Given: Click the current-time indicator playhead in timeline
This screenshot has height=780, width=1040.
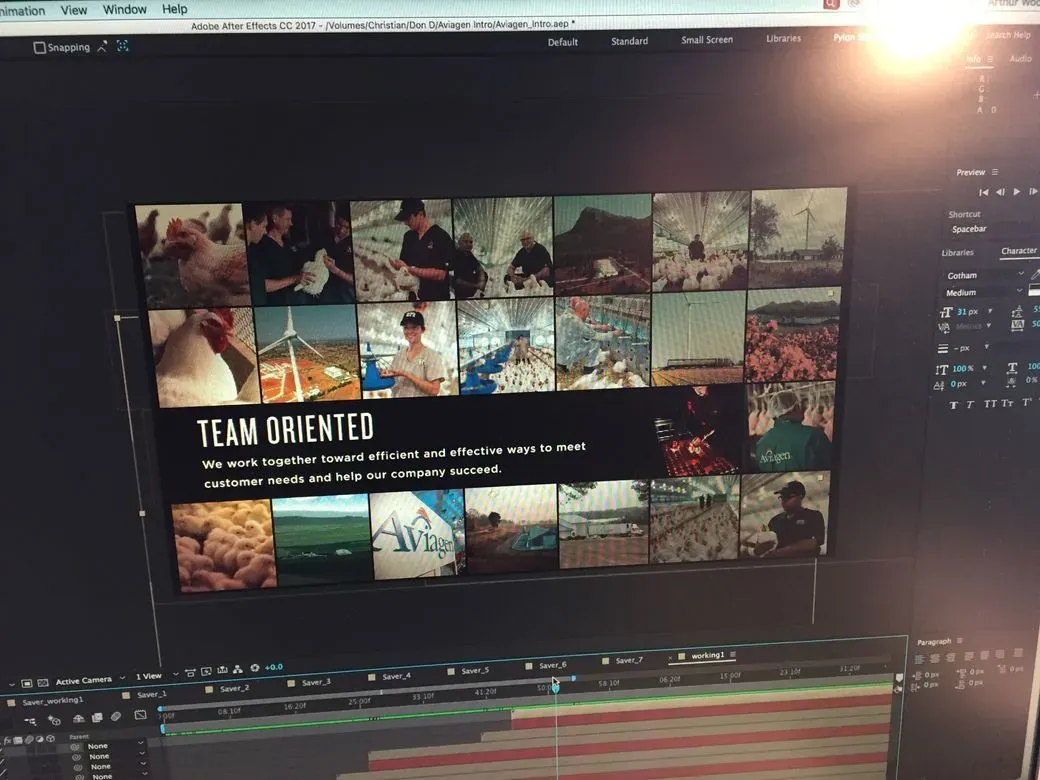Looking at the screenshot, I should pos(555,686).
